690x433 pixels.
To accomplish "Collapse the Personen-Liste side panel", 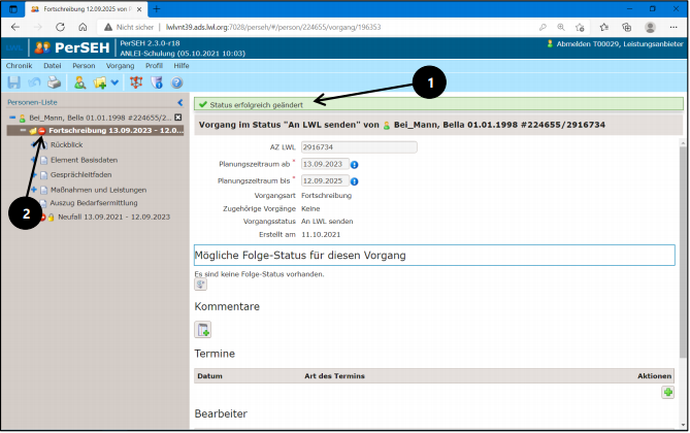I will [180, 102].
